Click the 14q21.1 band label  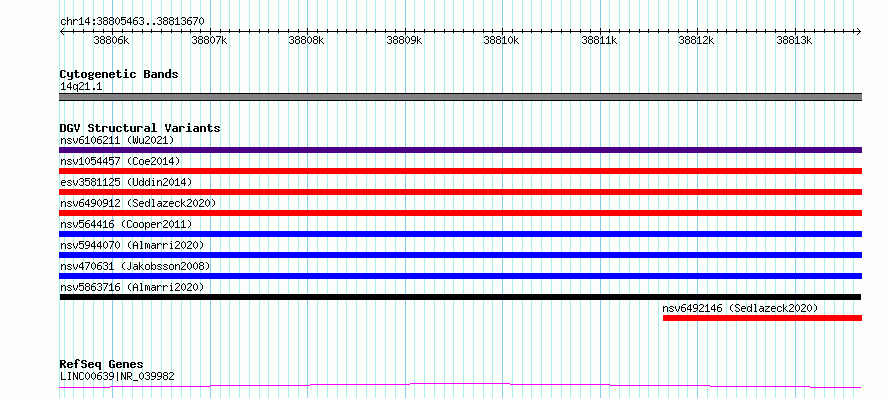point(81,87)
